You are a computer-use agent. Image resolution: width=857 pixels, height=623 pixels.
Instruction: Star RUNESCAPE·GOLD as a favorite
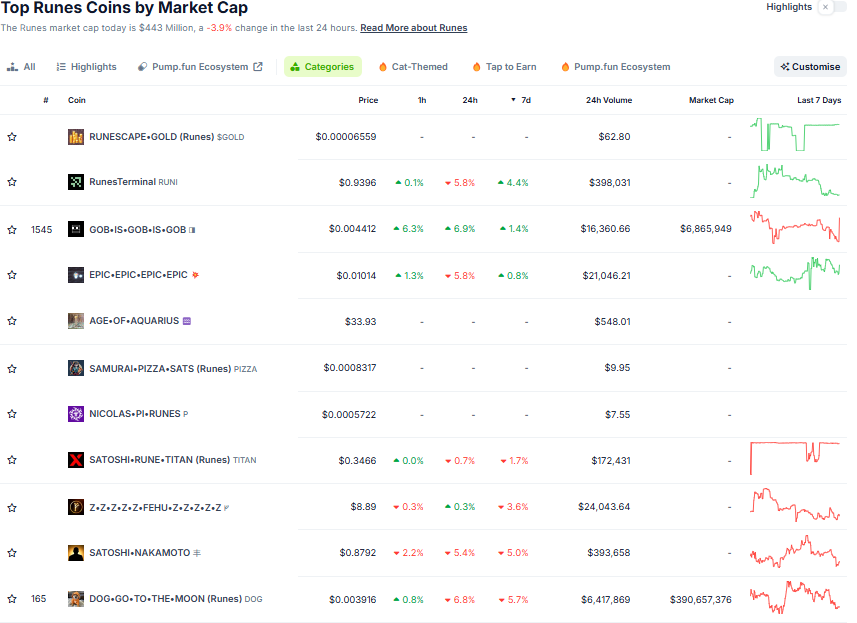tap(11, 136)
